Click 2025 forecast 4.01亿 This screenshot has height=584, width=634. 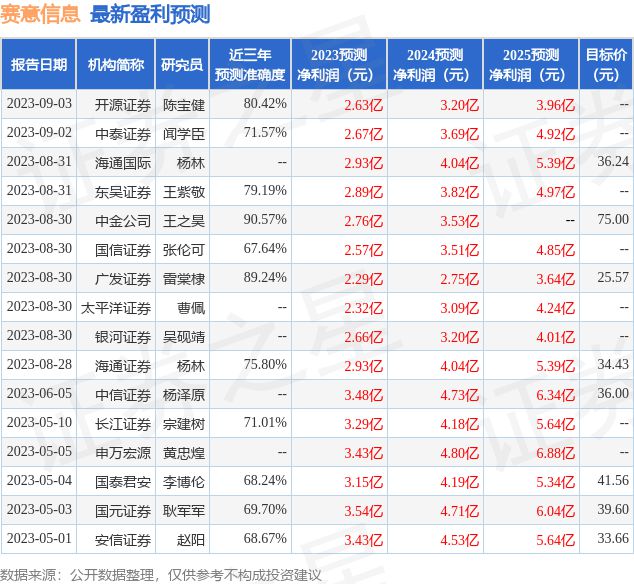click(x=556, y=337)
